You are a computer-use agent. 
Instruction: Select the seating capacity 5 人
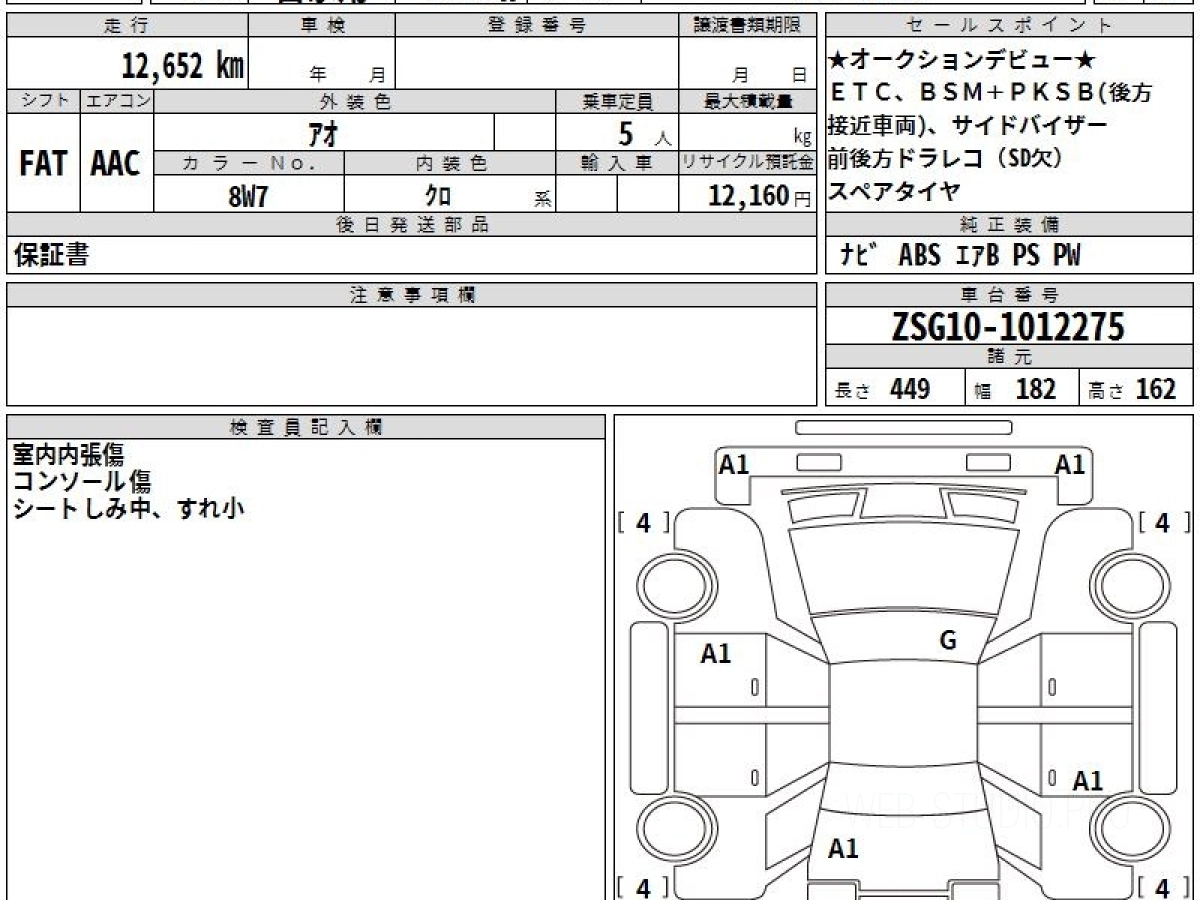(645, 134)
